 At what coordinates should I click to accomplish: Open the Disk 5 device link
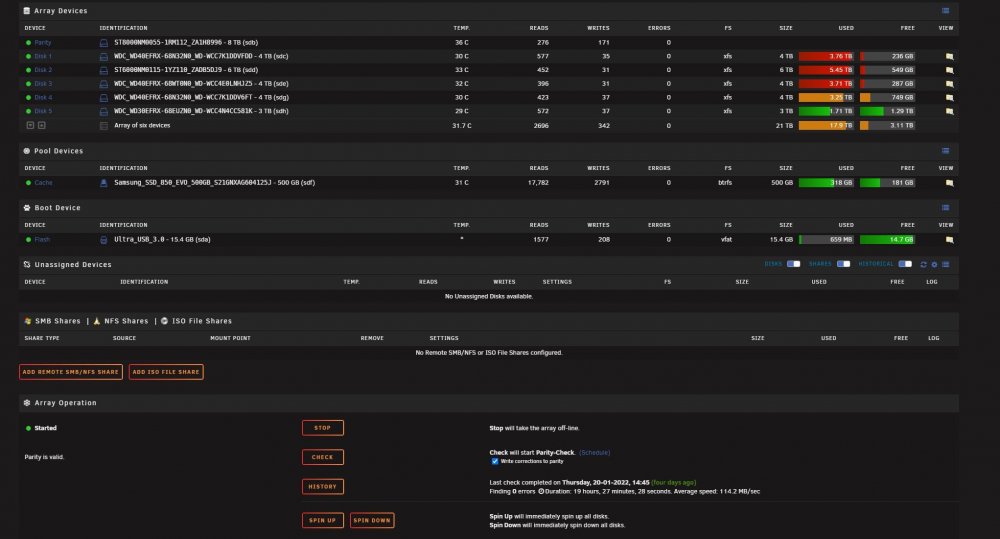tap(43, 111)
